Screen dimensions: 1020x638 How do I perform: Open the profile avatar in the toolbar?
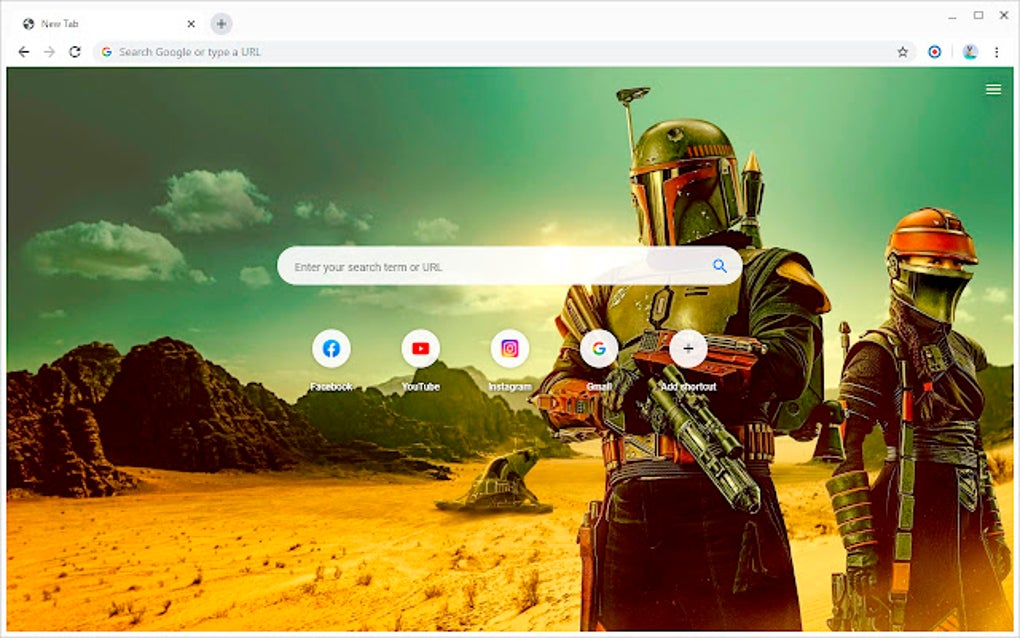[x=970, y=52]
